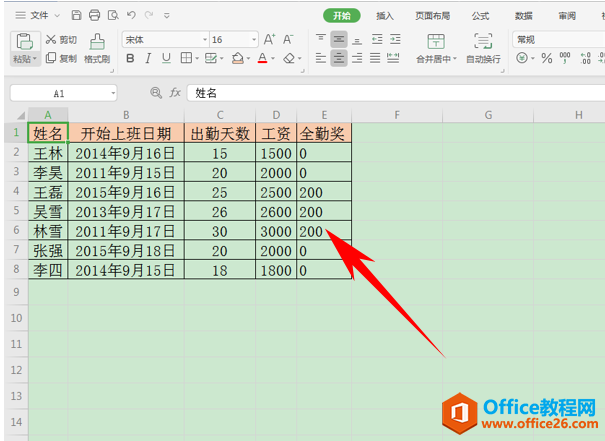Click Copy (复制) button
The image size is (605, 441).
coord(61,59)
